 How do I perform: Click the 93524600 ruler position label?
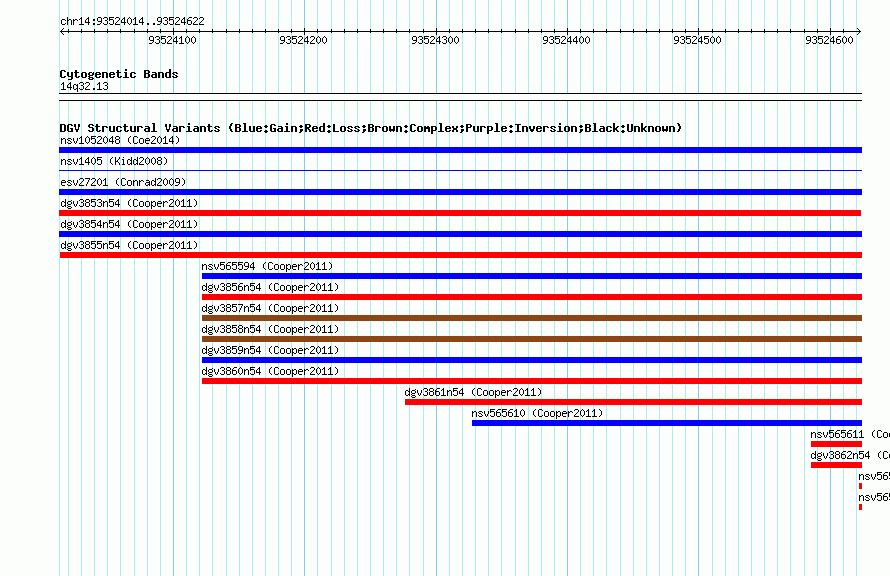(829, 40)
